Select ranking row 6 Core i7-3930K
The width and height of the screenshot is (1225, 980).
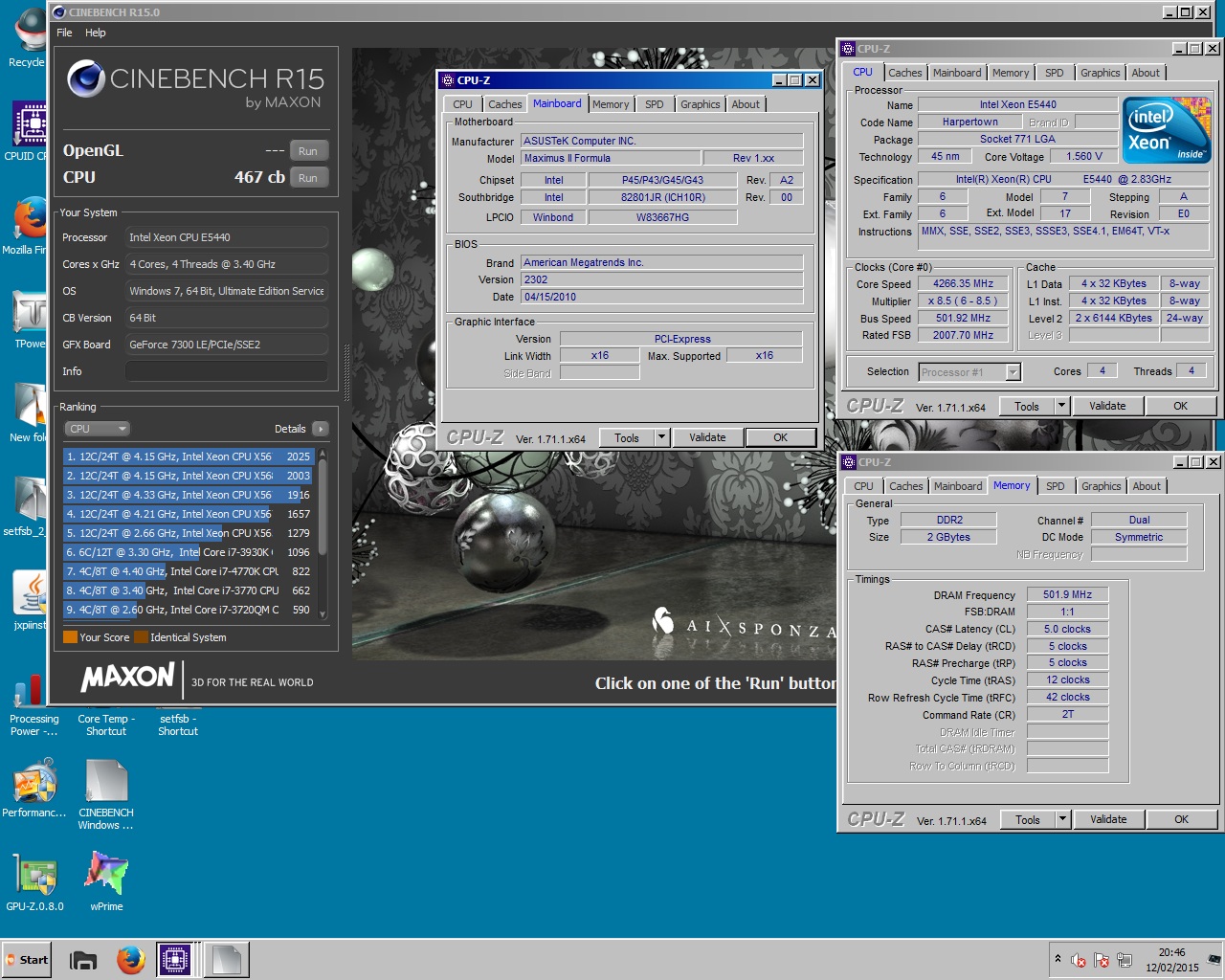tap(189, 552)
